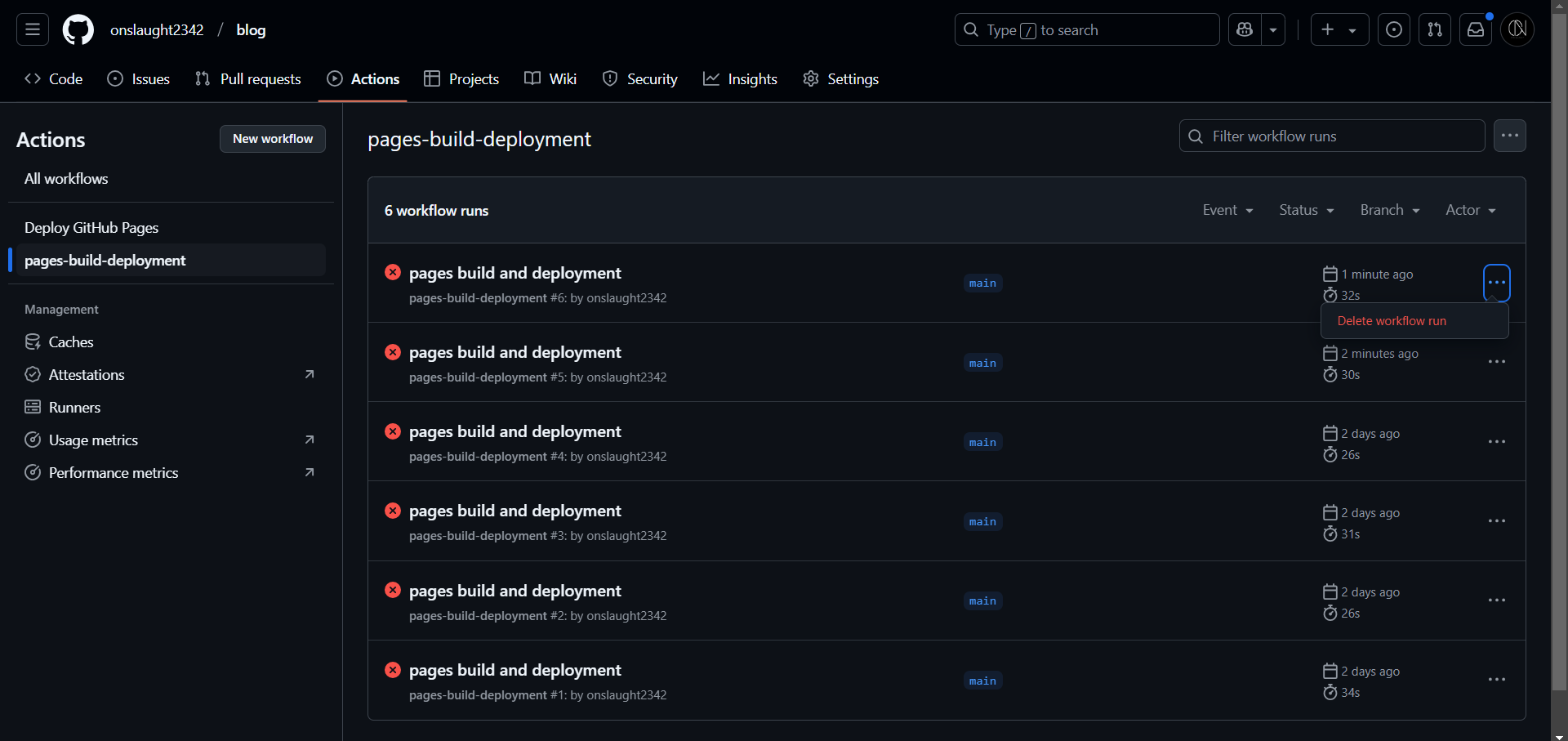Open the blog repository link
The image size is (1568, 741).
(251, 29)
